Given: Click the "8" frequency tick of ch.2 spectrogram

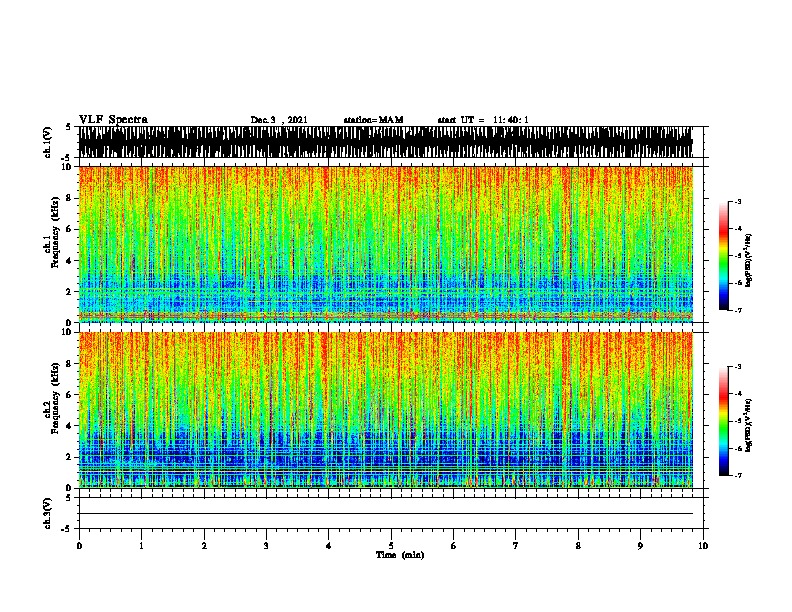Looking at the screenshot, I should pos(70,363).
